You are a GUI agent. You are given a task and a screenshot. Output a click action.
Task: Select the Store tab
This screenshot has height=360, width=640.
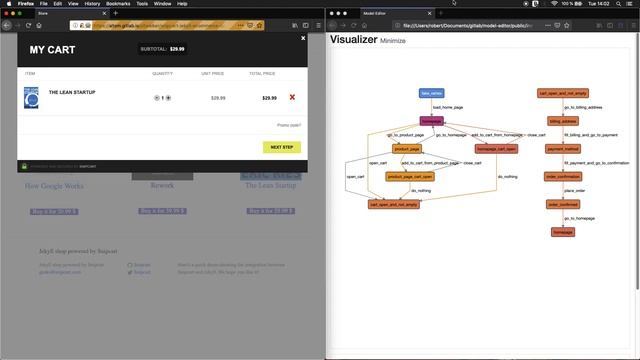[71, 13]
